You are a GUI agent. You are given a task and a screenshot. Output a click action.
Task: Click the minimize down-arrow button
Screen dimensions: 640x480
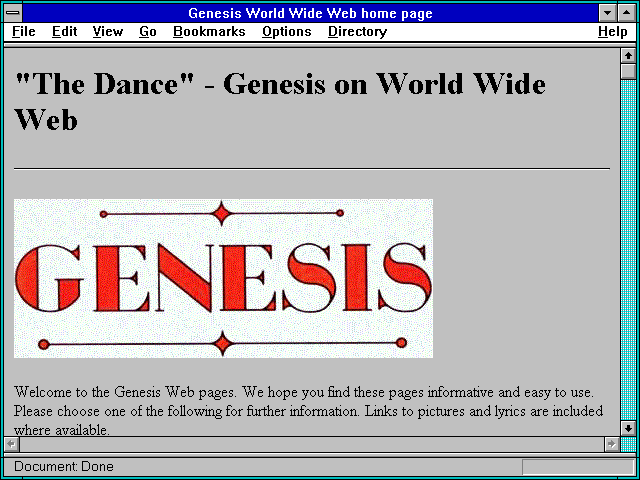608,13
